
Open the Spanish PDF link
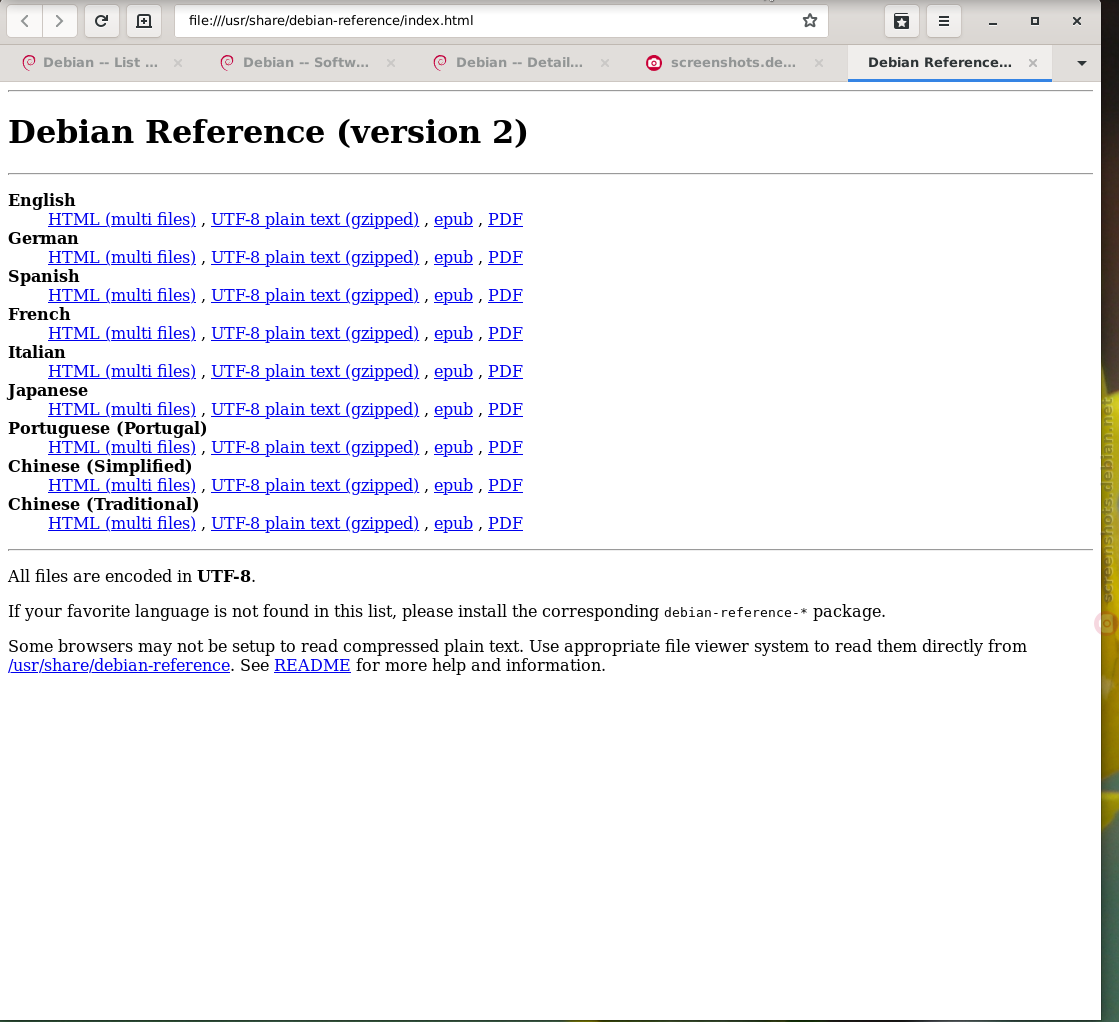tap(505, 295)
